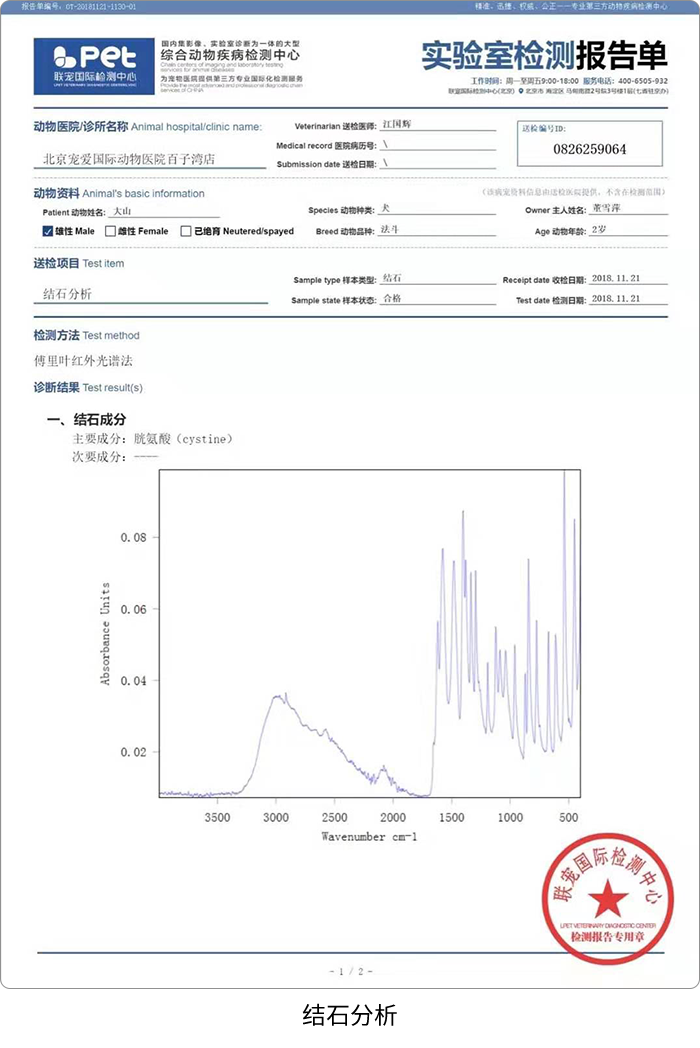Screen dimensions: 700x1048
Task: Click the 次要成分 secondary component line
Action: click(x=115, y=457)
